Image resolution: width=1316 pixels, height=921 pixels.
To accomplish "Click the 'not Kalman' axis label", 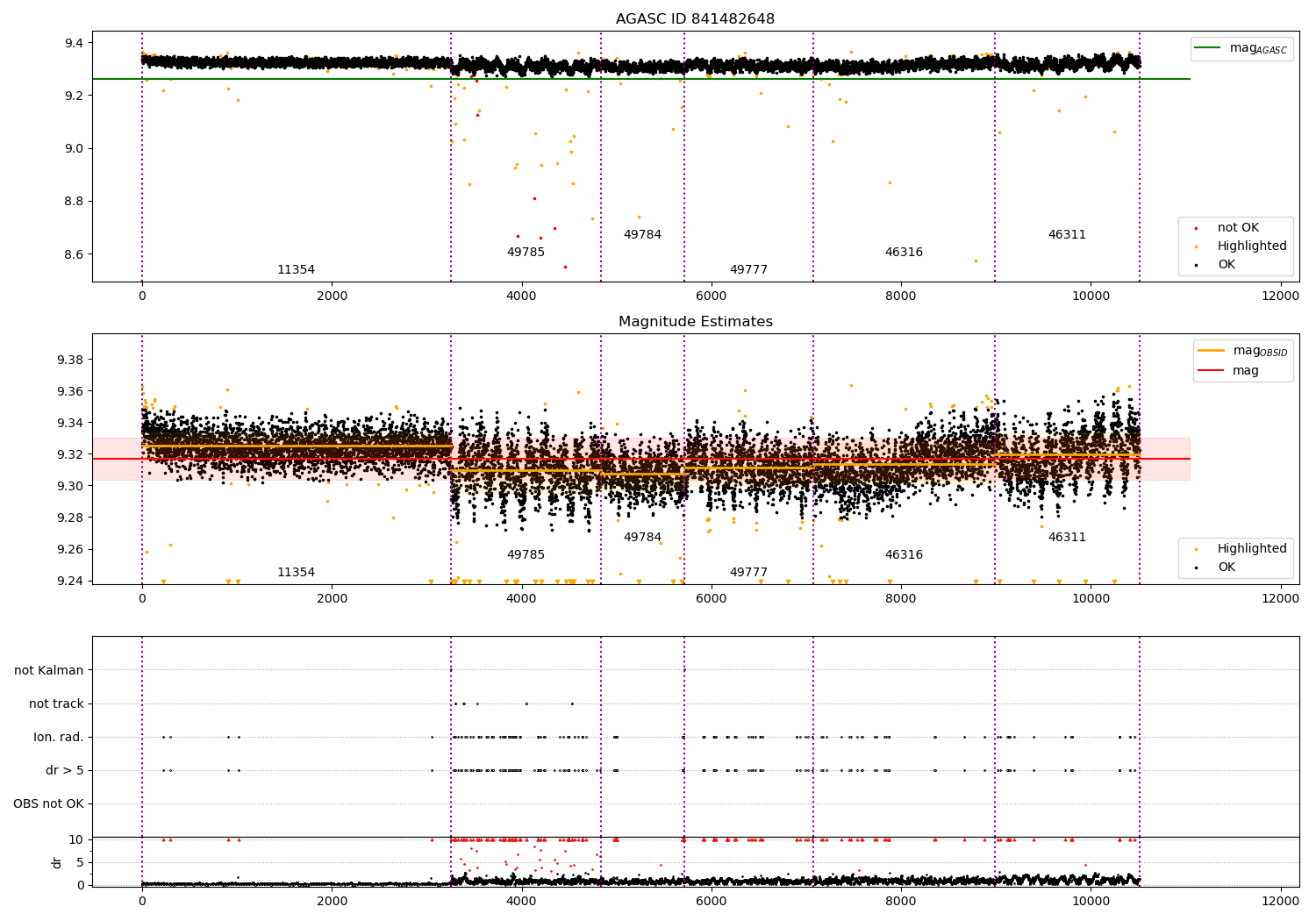I will click(x=49, y=670).
